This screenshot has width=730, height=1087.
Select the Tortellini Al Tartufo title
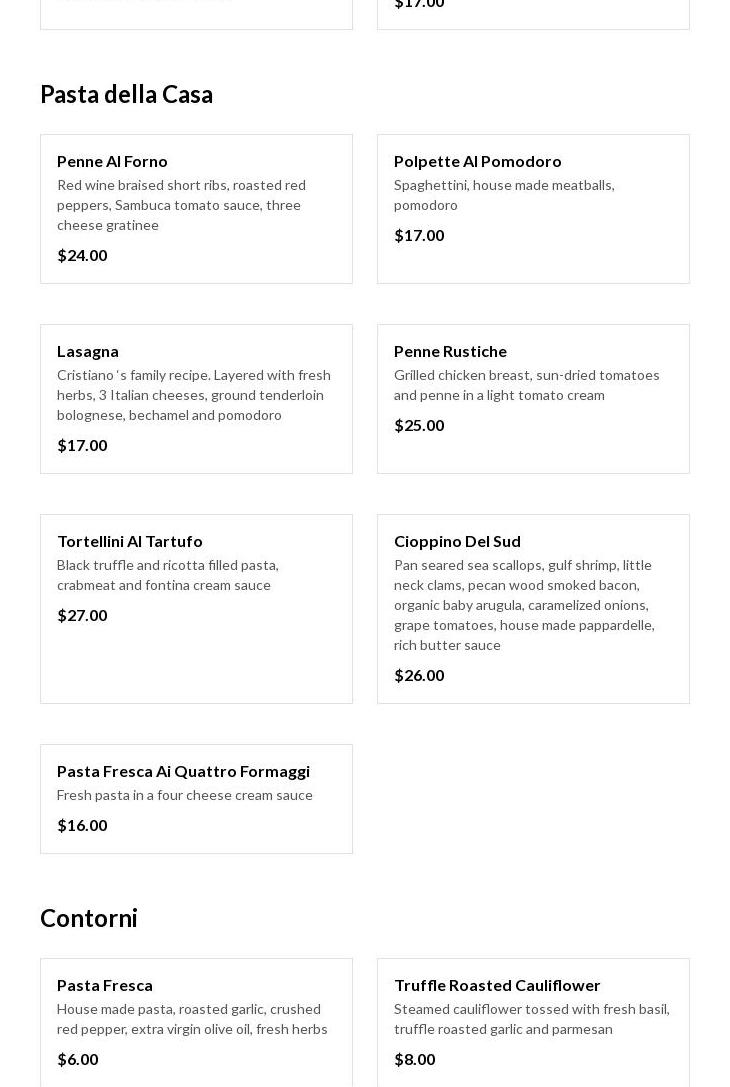(130, 541)
